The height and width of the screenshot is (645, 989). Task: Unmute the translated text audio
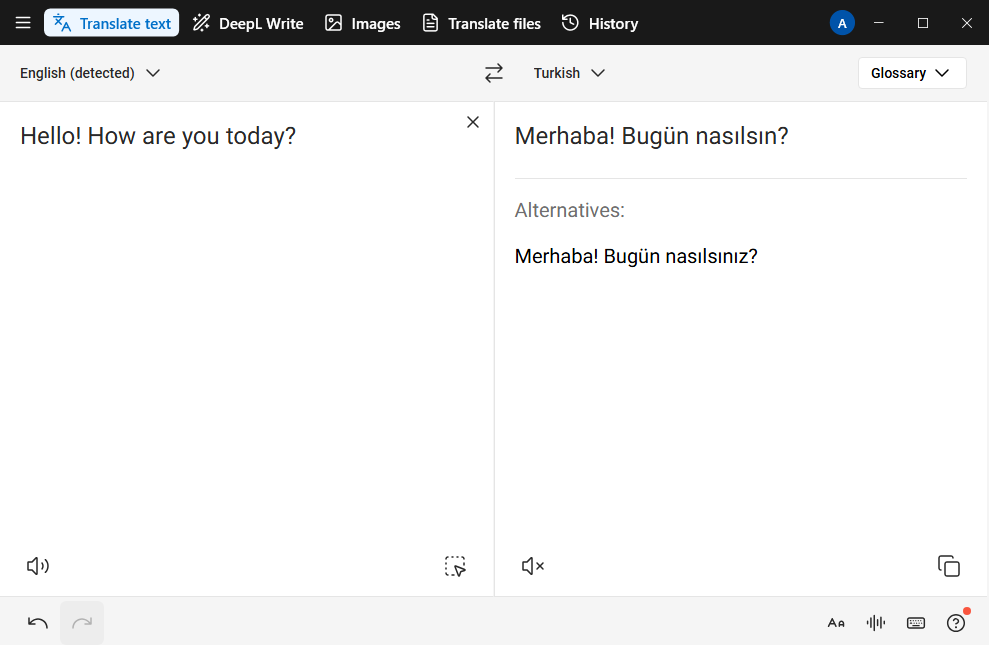[x=531, y=566]
